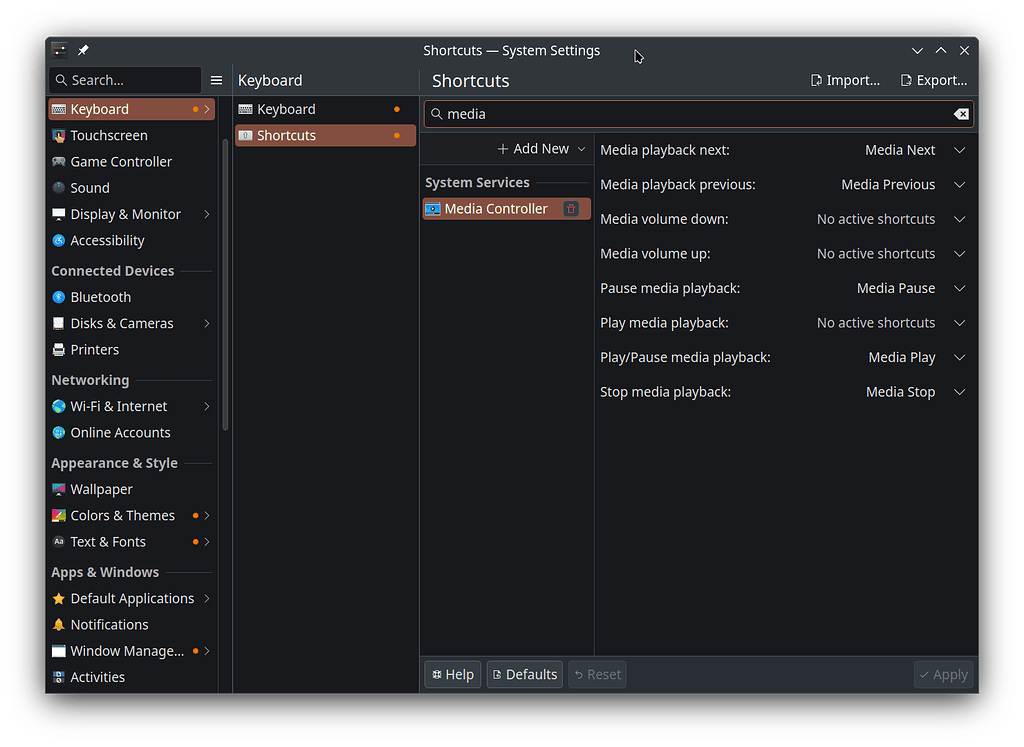Click the hamburger menu beside the search box
The height and width of the screenshot is (747, 1024).
tap(216, 80)
